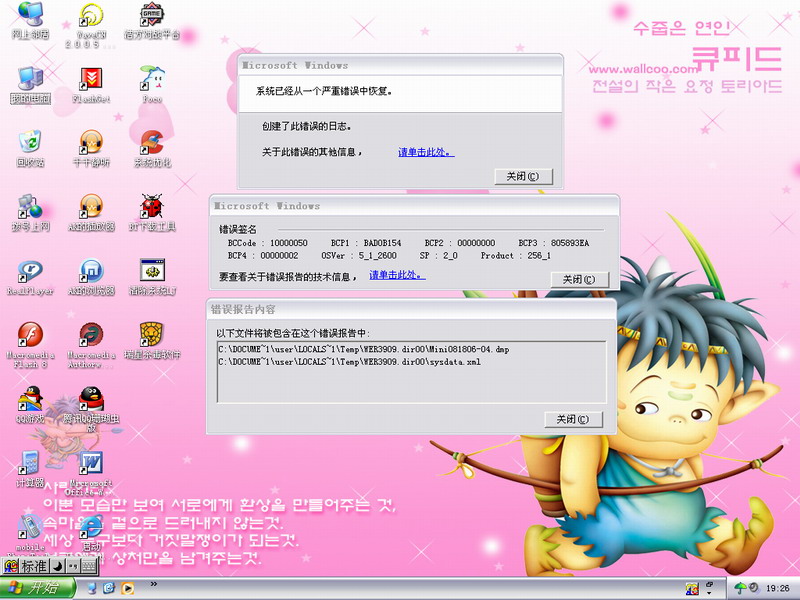Viewport: 800px width, 600px height.
Task: Open the 拨号上网 dial-up connection shortcut
Action: click(x=30, y=213)
